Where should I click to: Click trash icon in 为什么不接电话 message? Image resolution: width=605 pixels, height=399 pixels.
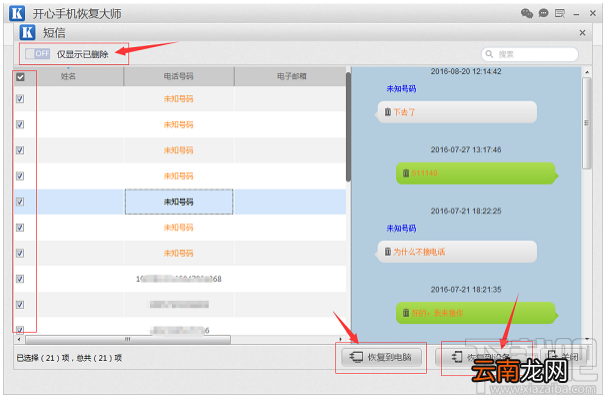(388, 252)
